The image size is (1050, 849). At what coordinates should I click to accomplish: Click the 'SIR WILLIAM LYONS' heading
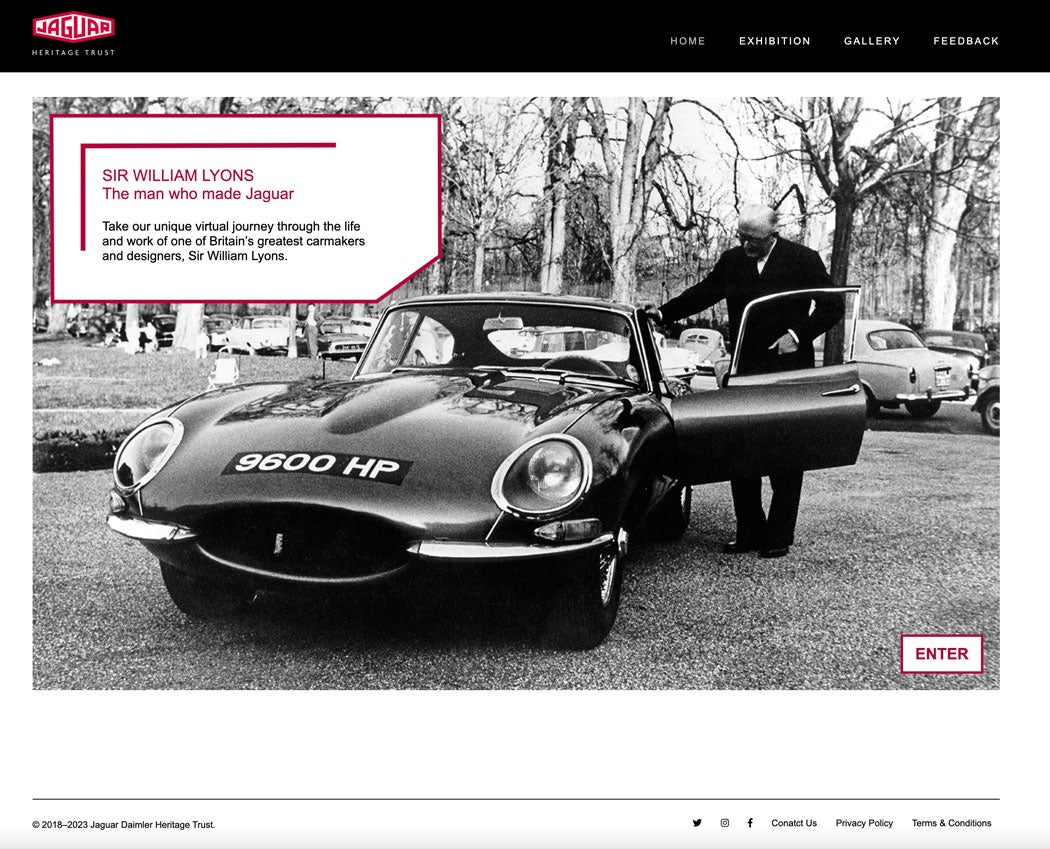click(178, 175)
